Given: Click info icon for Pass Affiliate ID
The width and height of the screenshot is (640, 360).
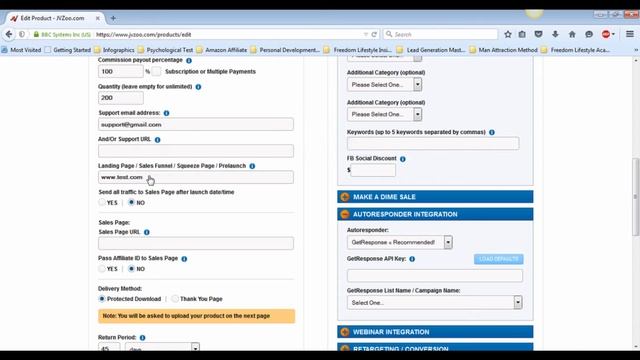Looking at the screenshot, I should pyautogui.click(x=184, y=259).
